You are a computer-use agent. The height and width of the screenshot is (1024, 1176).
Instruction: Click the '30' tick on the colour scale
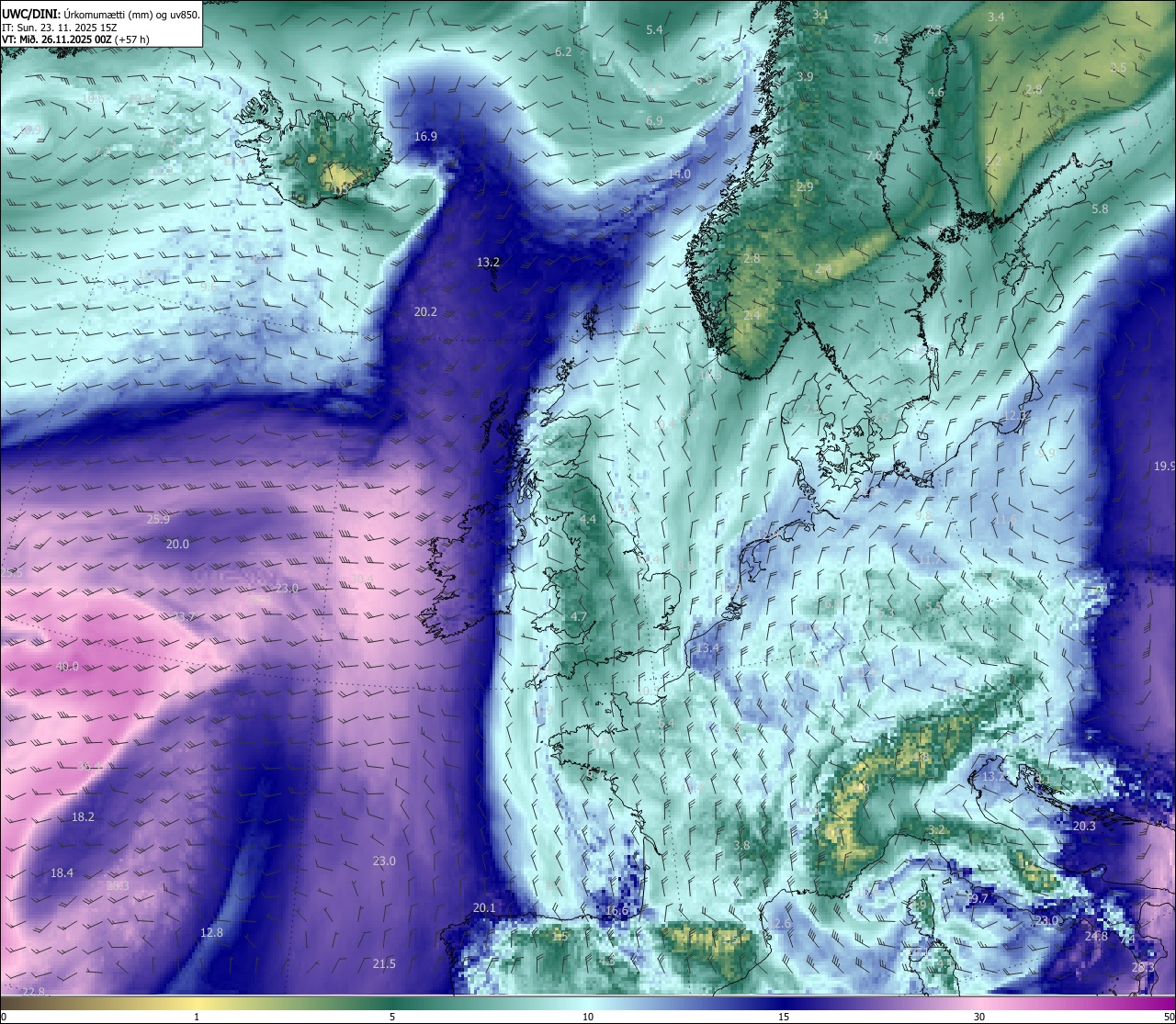[979, 1017]
